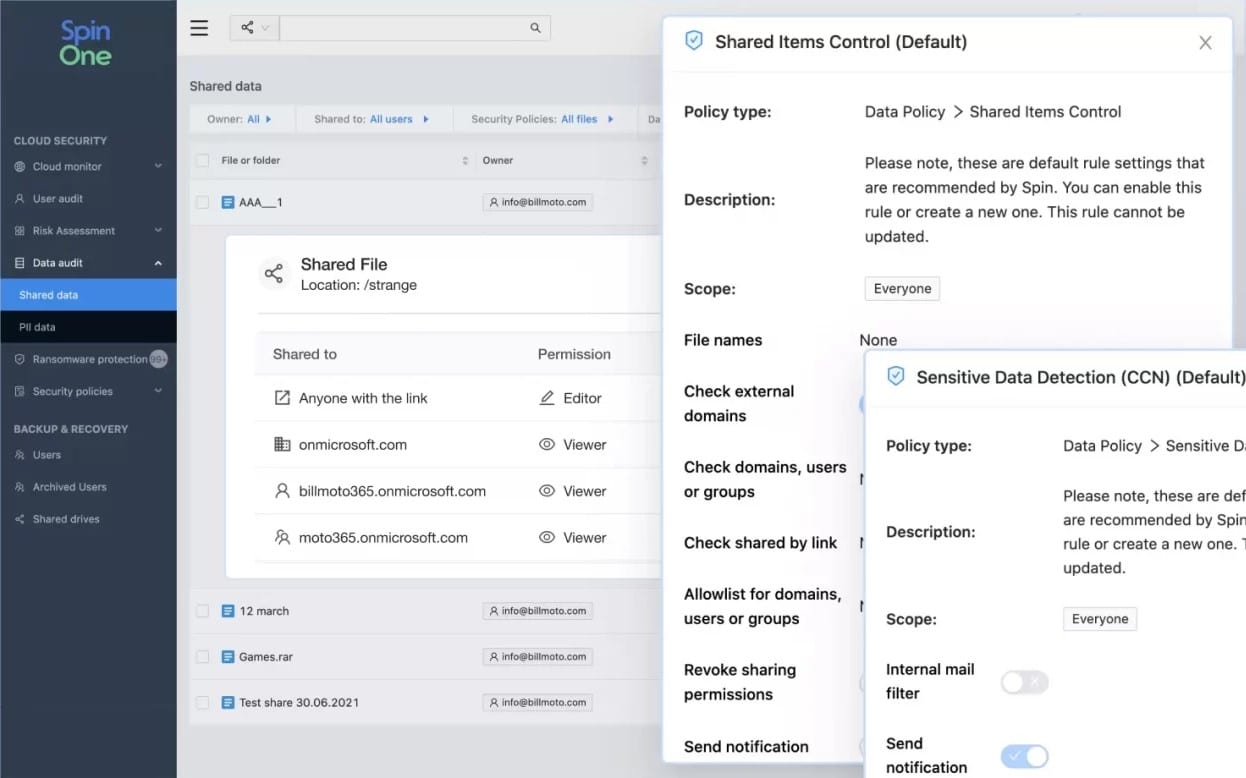
Task: Click the moto365.onmicrosoft.com group icon
Action: [x=282, y=537]
